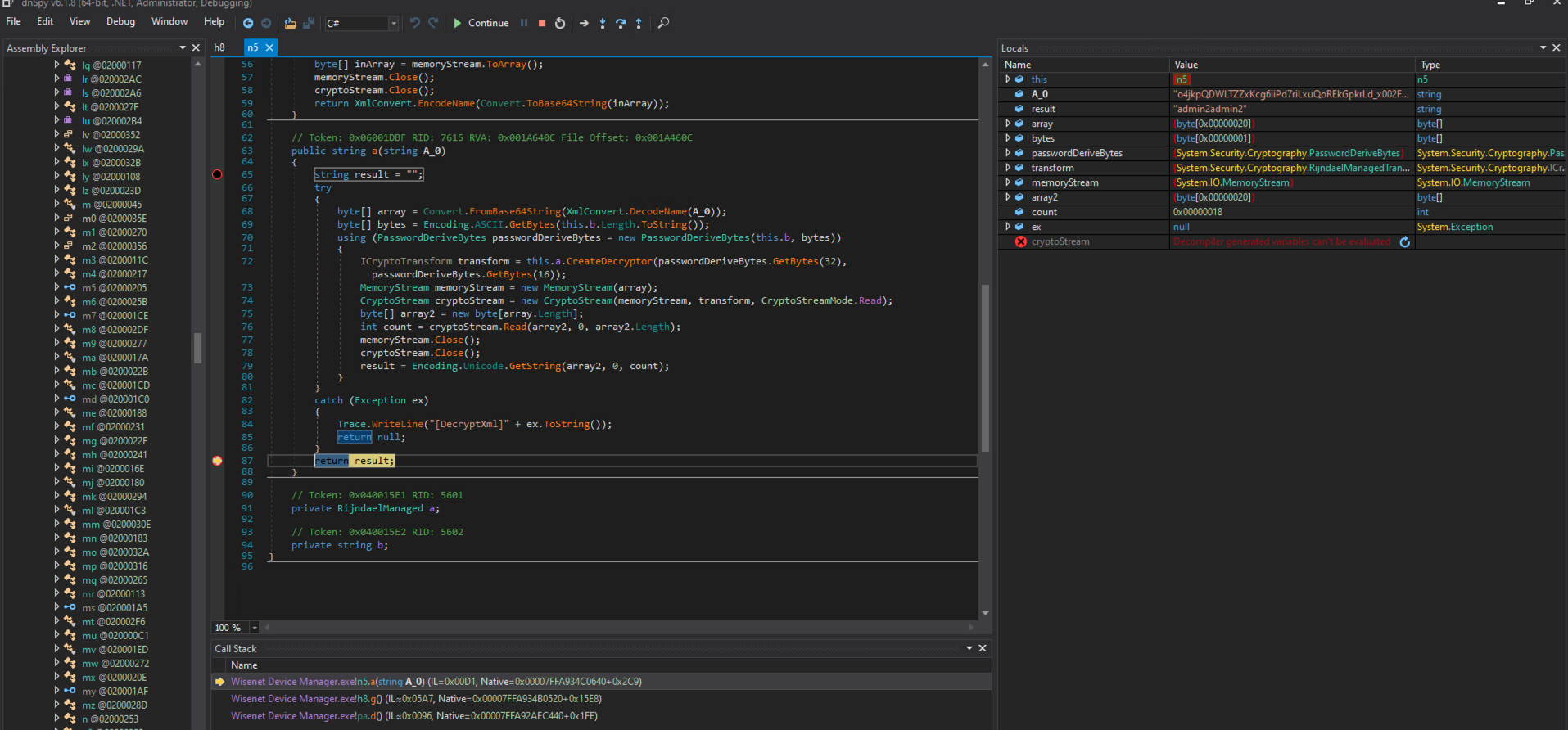The width and height of the screenshot is (1568, 730).
Task: Click the Step Into icon
Action: point(603,24)
